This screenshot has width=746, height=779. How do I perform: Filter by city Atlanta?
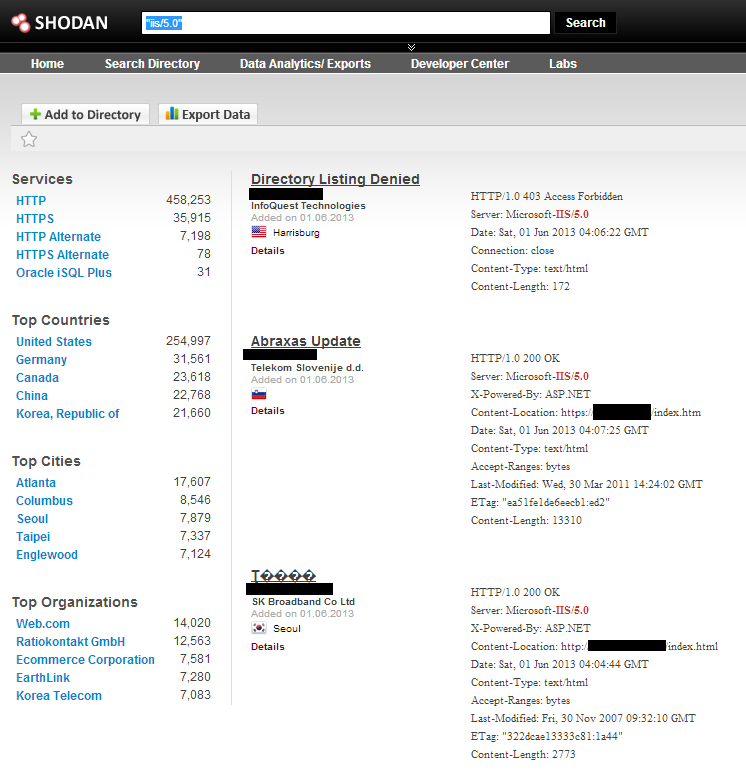click(36, 482)
